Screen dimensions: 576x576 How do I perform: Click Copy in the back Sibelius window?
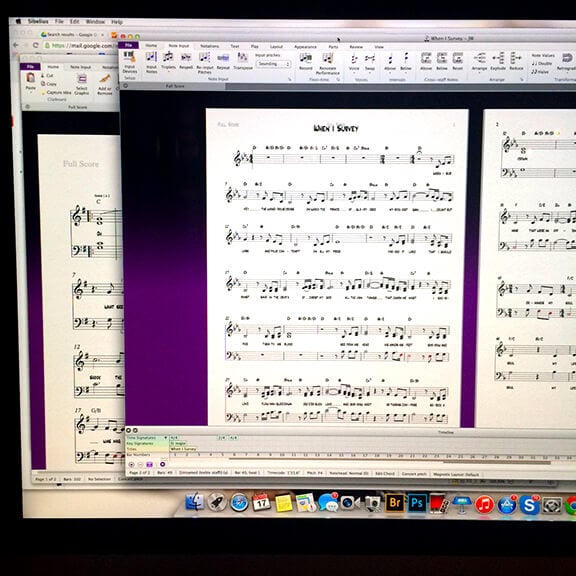[x=49, y=84]
